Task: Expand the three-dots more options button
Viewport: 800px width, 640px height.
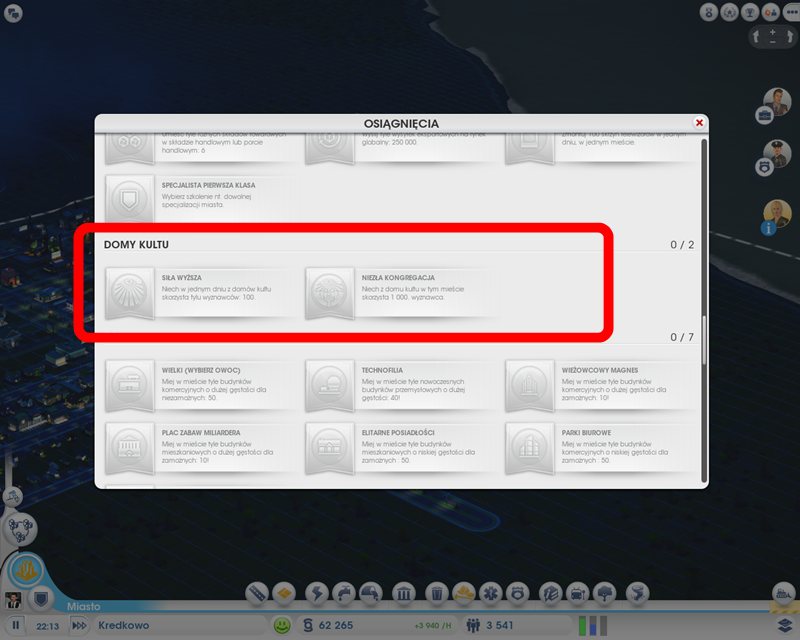Action: tap(789, 12)
